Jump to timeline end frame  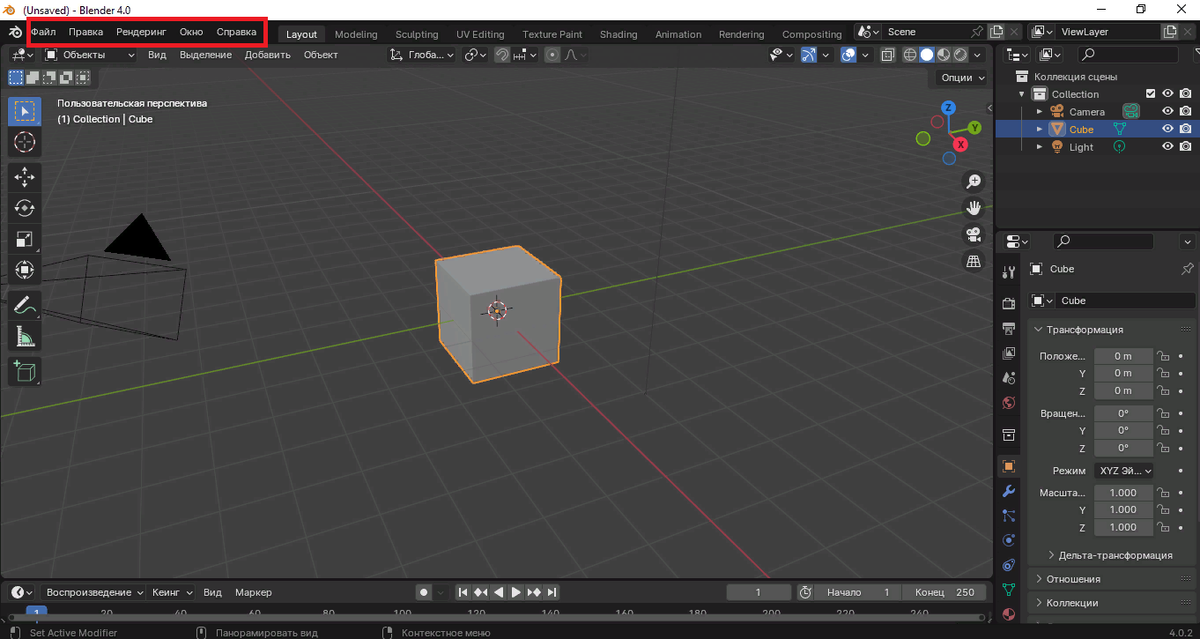pos(552,592)
